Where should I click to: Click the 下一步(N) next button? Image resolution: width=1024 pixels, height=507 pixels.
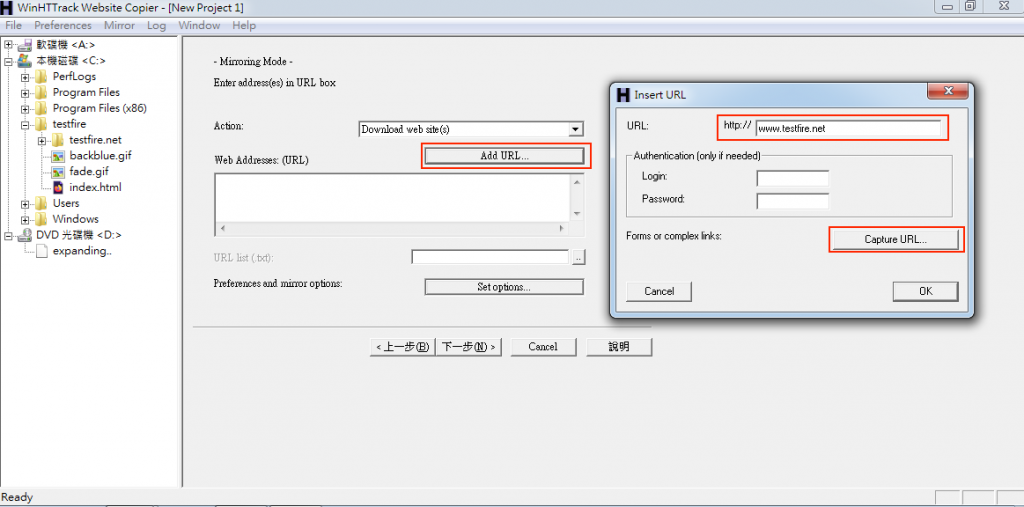(x=469, y=347)
